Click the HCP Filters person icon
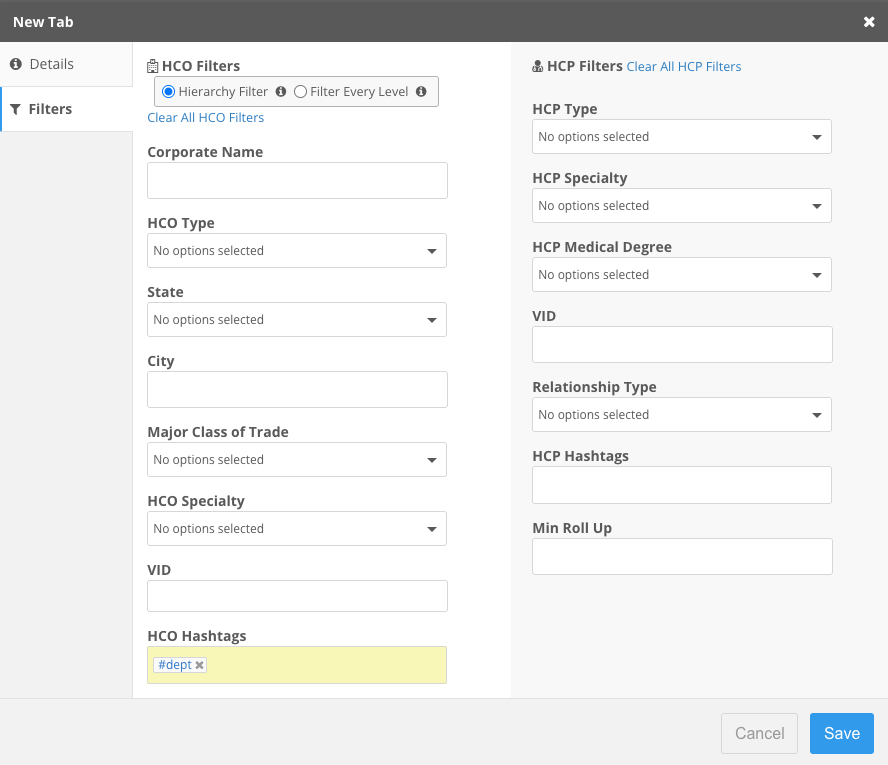Image resolution: width=888 pixels, height=765 pixels. pyautogui.click(x=538, y=67)
